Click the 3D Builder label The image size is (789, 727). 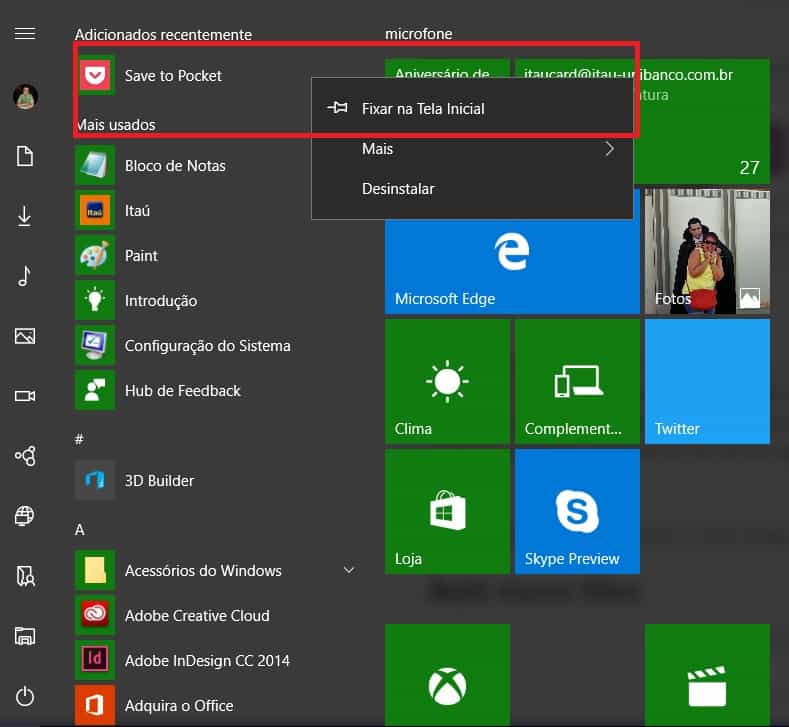click(x=159, y=480)
